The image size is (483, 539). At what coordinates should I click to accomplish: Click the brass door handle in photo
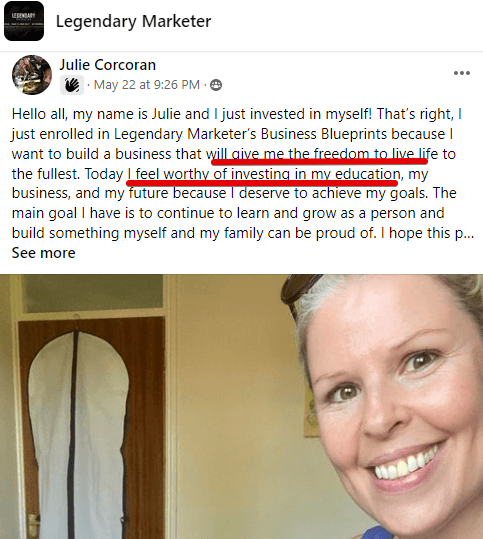pyautogui.click(x=33, y=526)
